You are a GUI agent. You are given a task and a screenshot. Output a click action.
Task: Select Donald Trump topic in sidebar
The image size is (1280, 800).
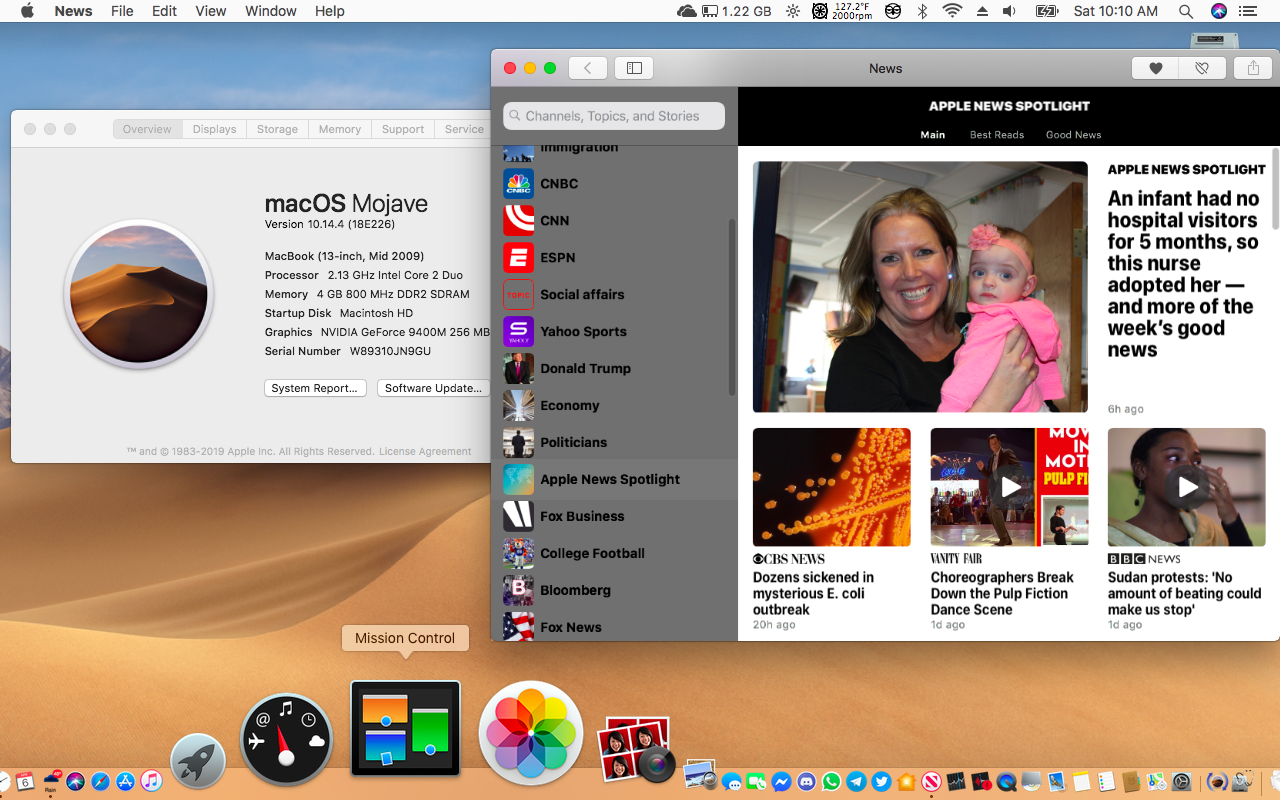(614, 369)
